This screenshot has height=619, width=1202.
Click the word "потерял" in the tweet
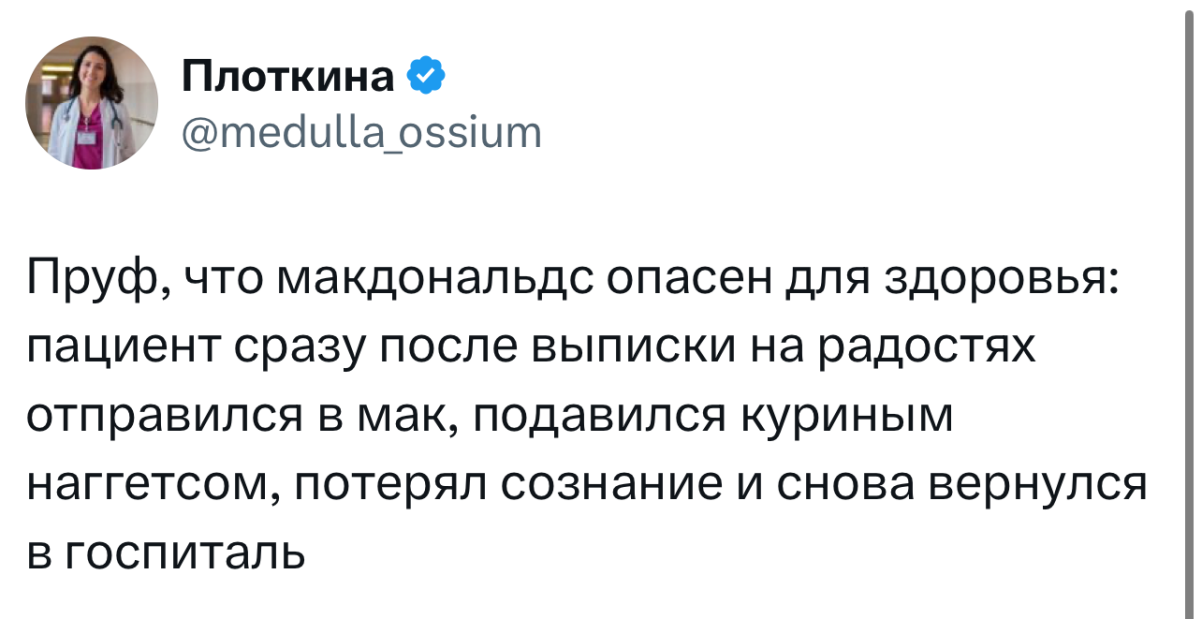391,485
